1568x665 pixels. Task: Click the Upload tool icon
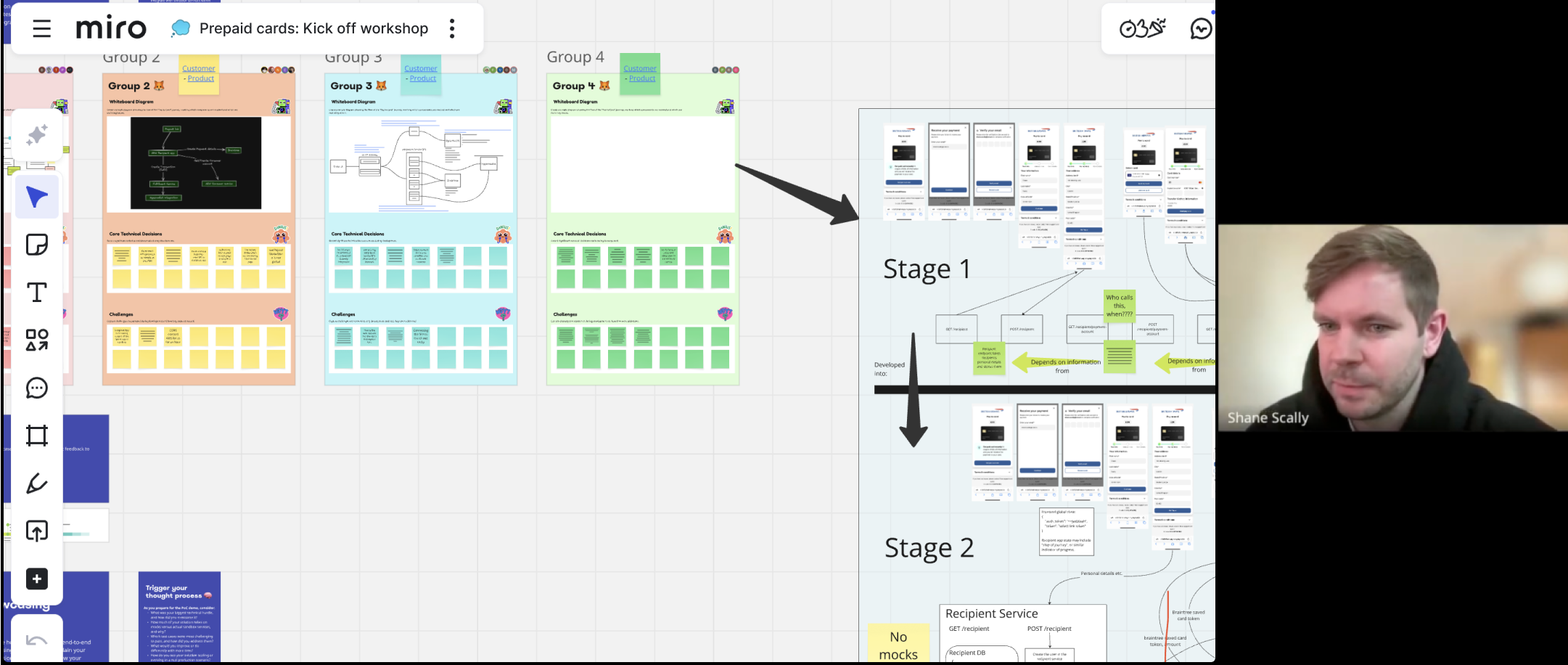[x=37, y=531]
